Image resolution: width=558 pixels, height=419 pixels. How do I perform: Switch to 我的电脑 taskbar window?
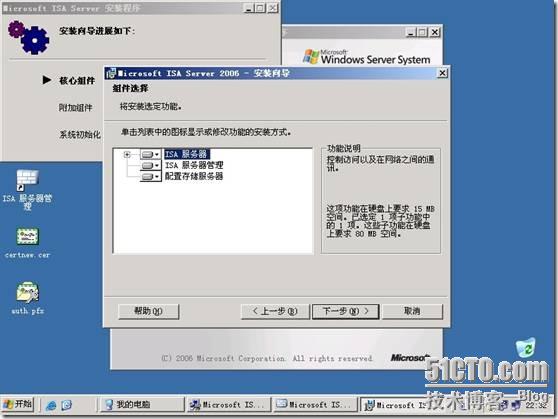pos(142,405)
